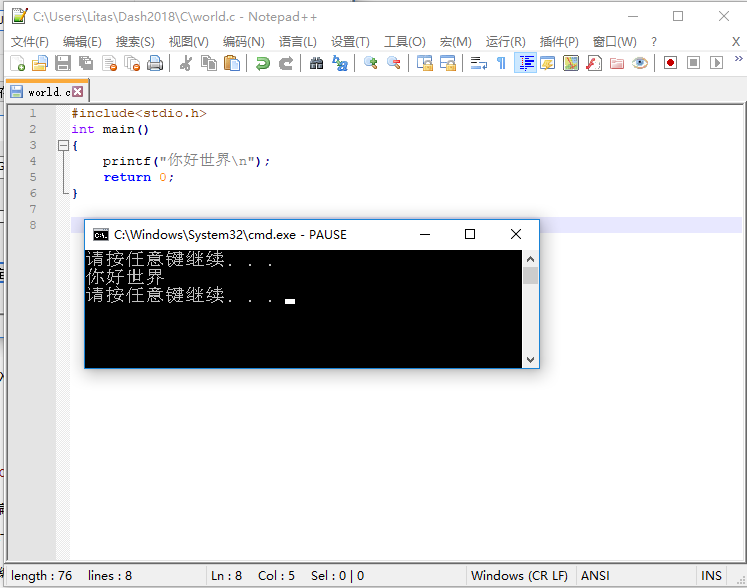
Task: Click the 'return 0;' line
Action: tap(139, 177)
